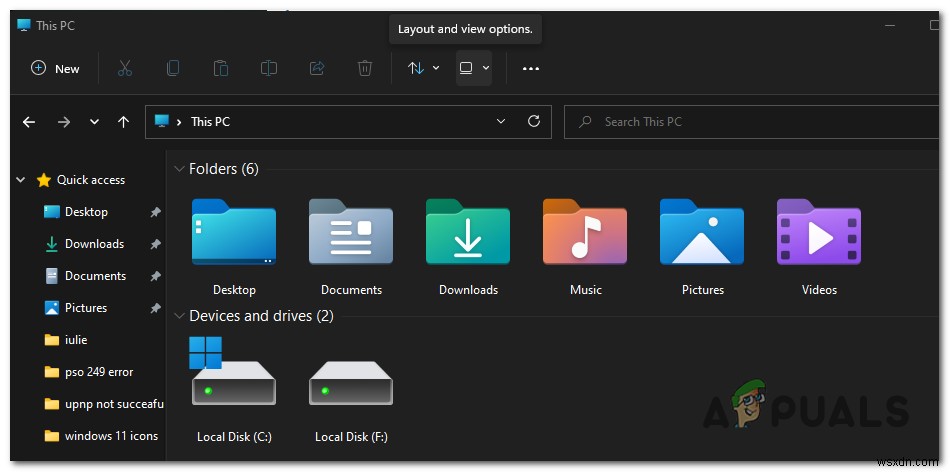Expand the address bar history dropdown
Viewport: 950px width, 472px height.
pyautogui.click(x=501, y=121)
